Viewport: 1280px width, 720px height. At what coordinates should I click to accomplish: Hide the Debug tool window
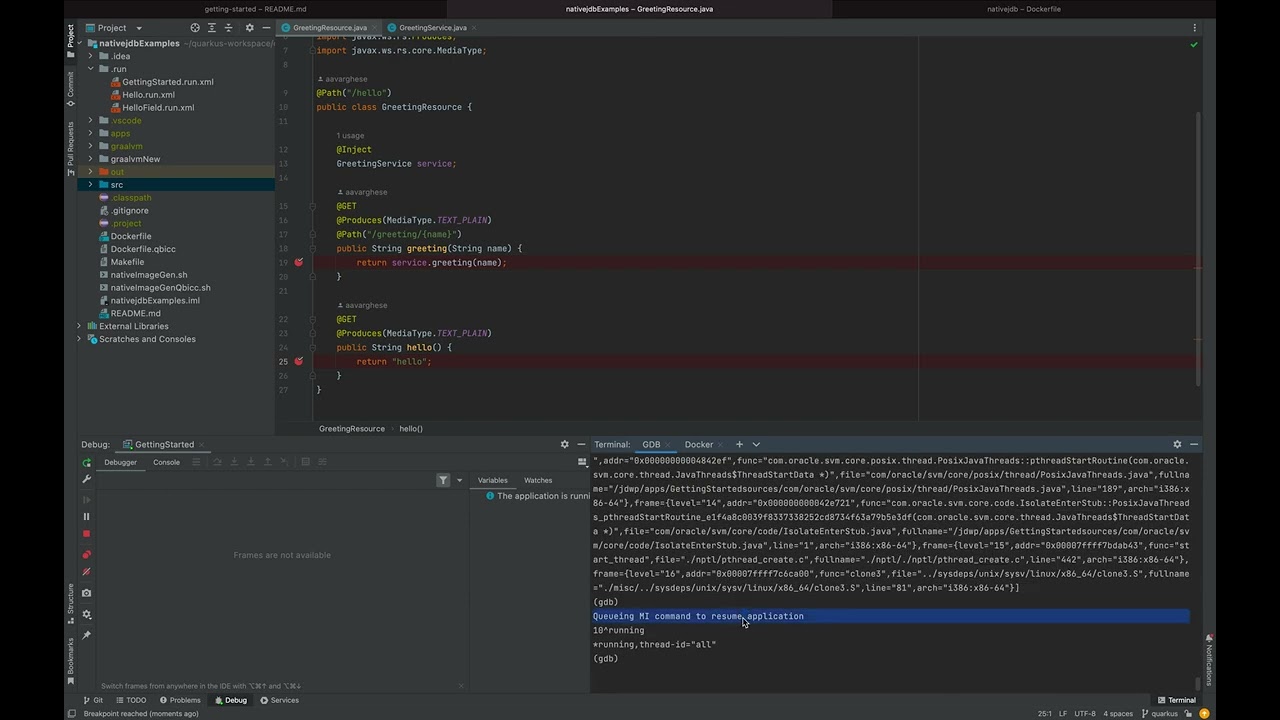tap(581, 444)
